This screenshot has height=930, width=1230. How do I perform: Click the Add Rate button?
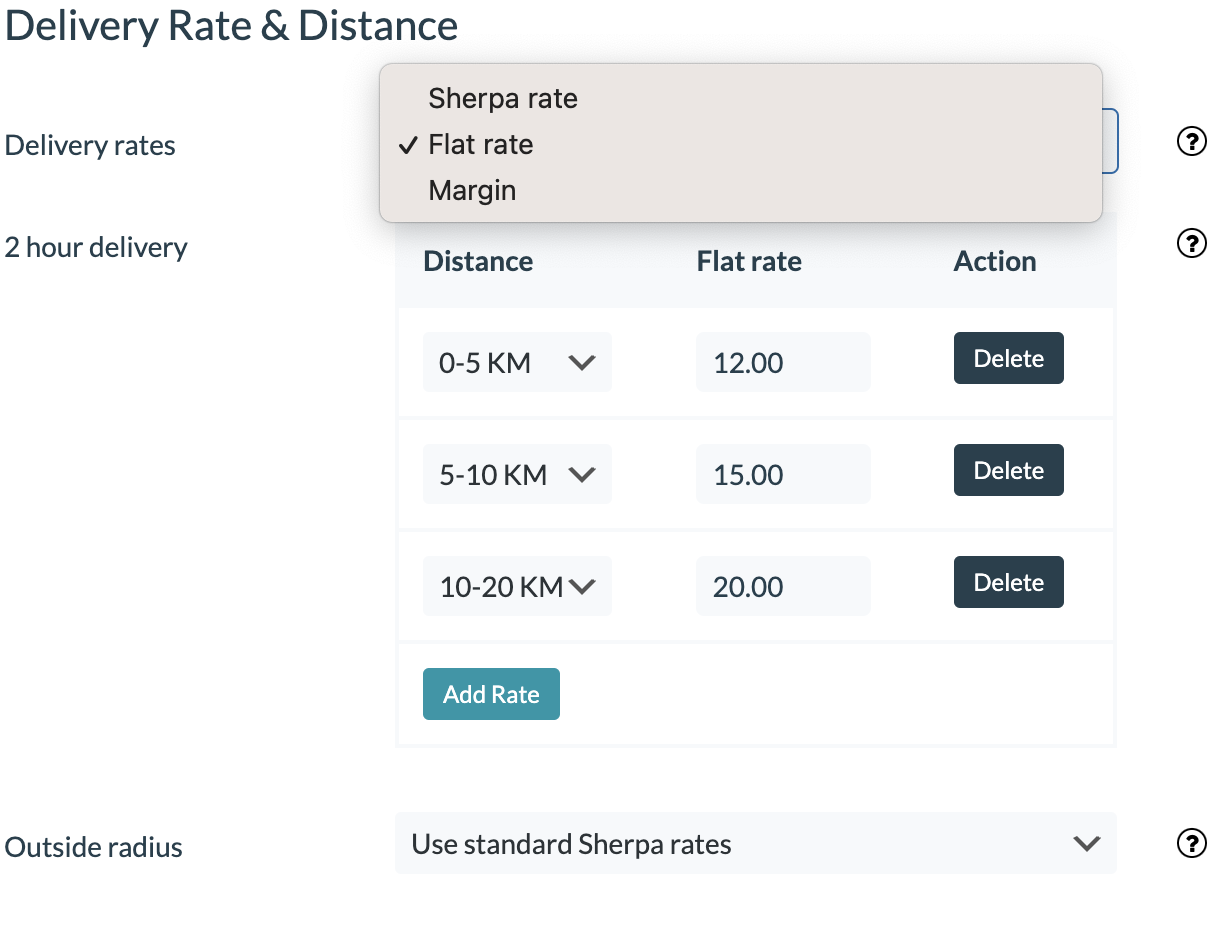tap(491, 695)
